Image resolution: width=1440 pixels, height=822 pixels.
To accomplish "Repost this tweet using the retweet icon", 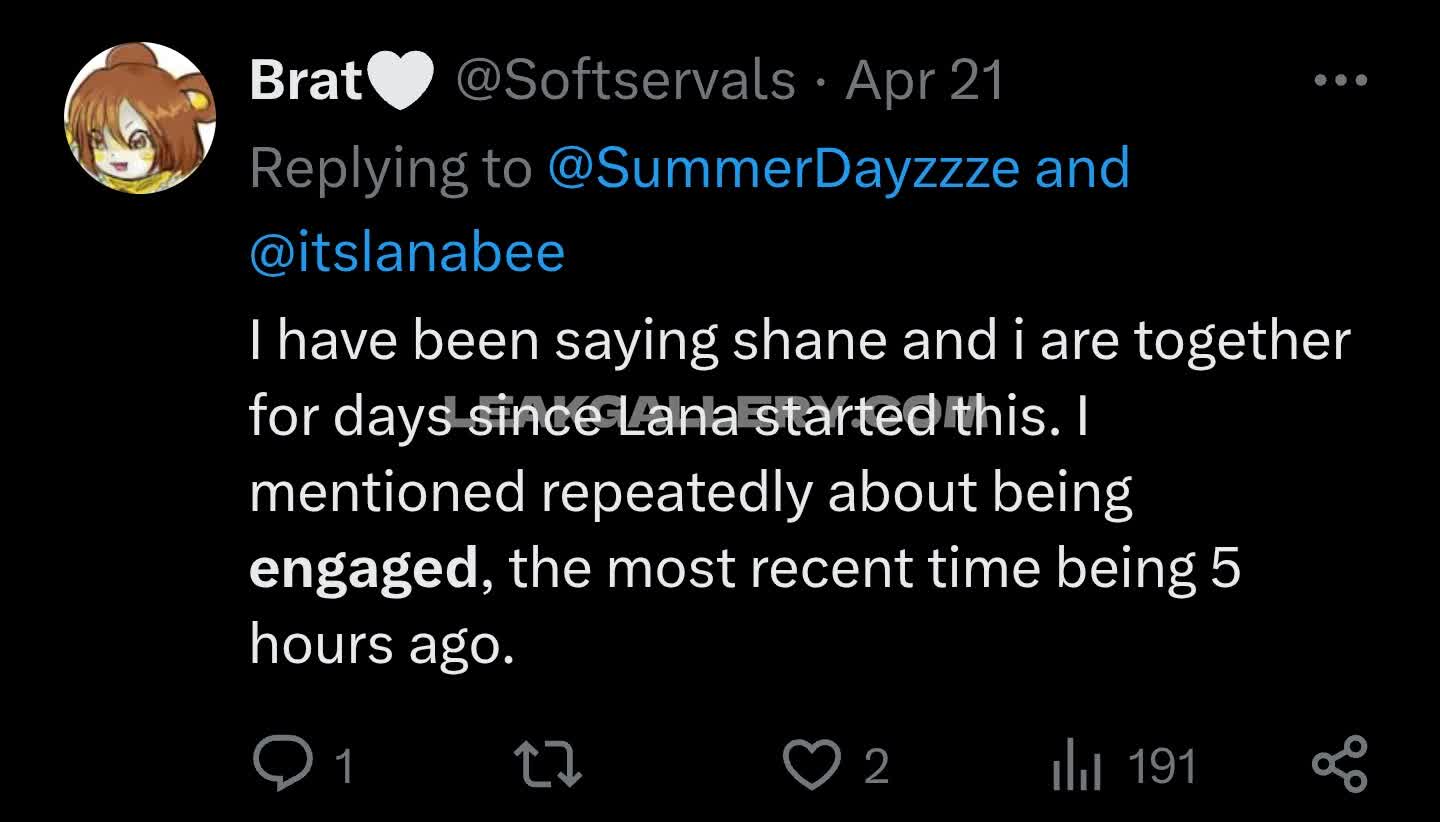I will (x=547, y=766).
